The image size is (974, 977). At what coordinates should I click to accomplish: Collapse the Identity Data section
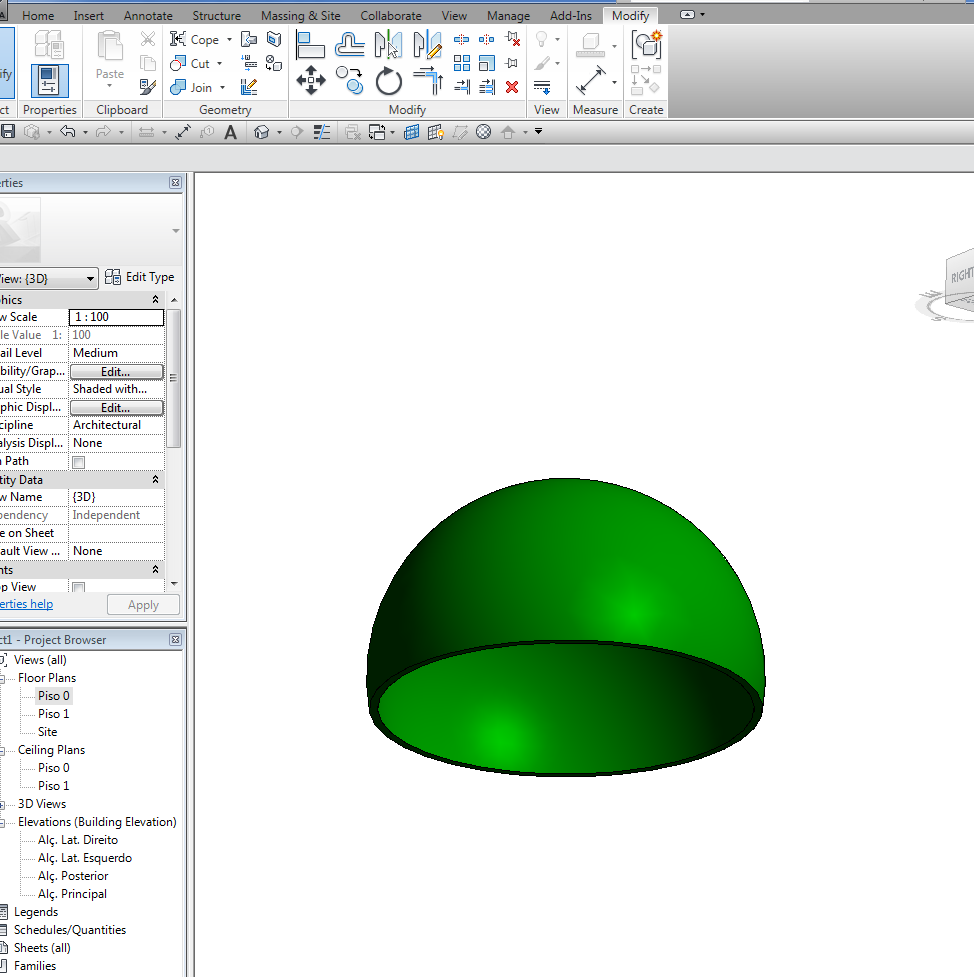tap(155, 480)
